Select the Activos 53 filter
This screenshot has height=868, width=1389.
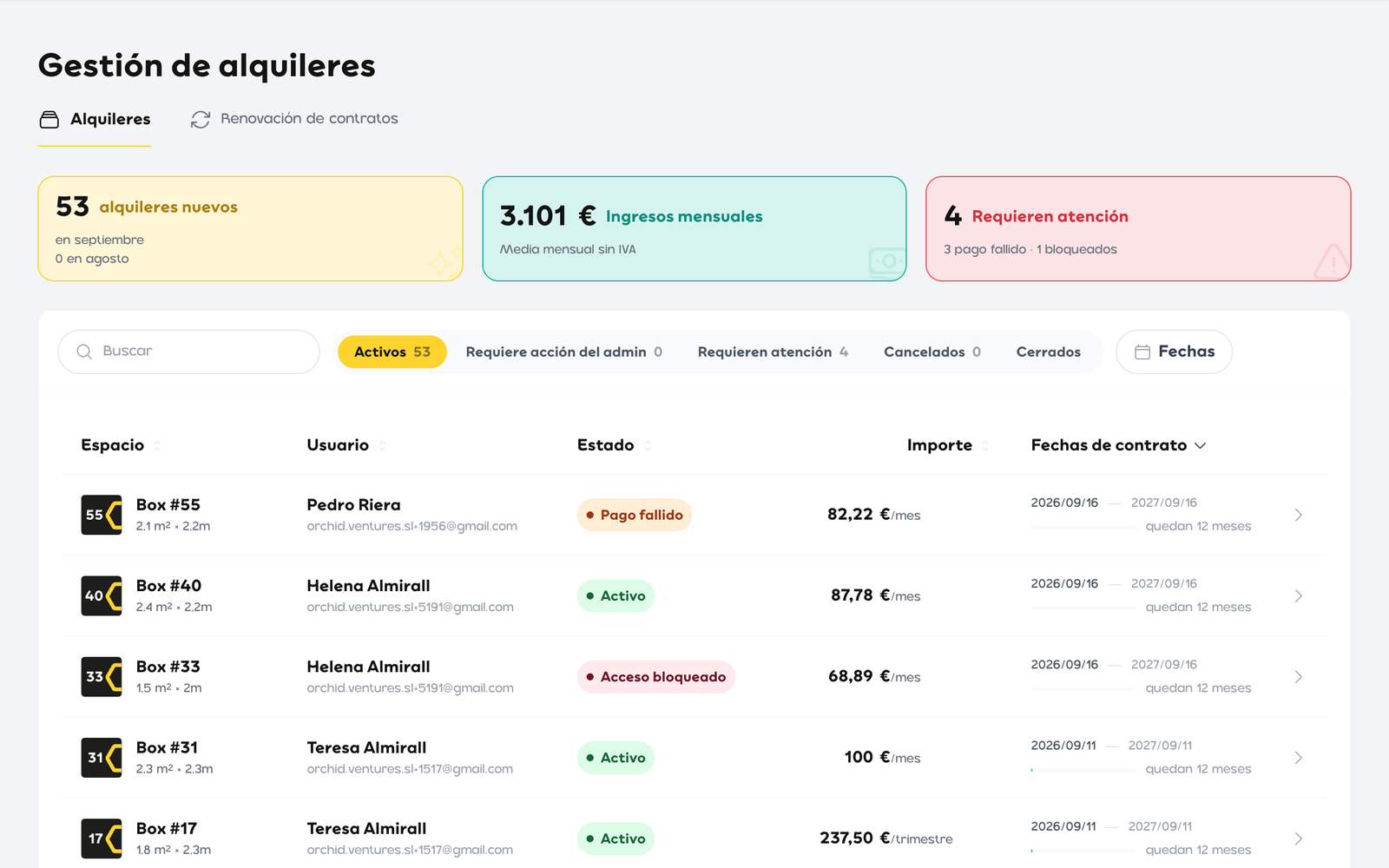coord(392,352)
